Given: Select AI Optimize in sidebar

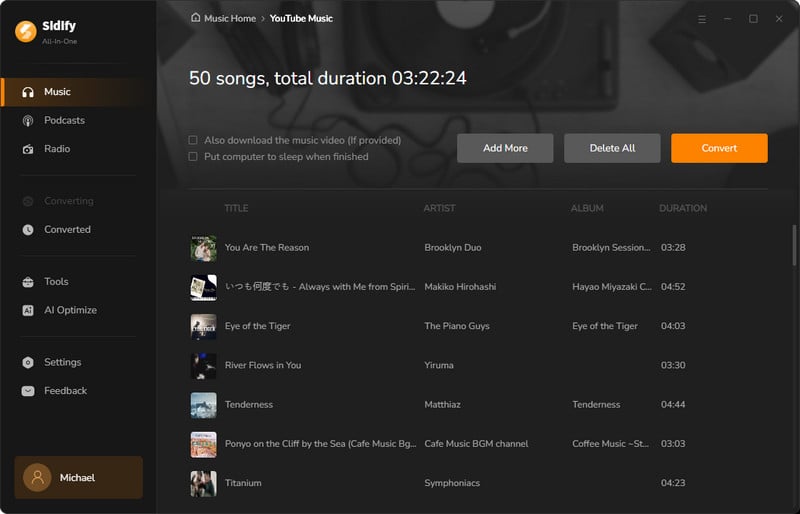Looking at the screenshot, I should (x=80, y=310).
